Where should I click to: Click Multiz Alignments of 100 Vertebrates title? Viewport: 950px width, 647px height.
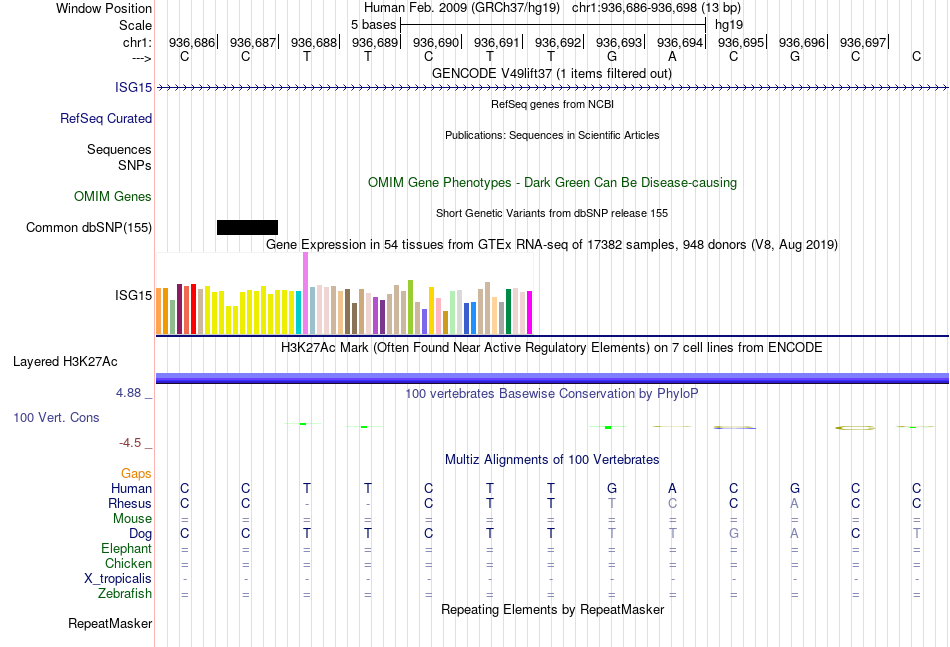(552, 460)
